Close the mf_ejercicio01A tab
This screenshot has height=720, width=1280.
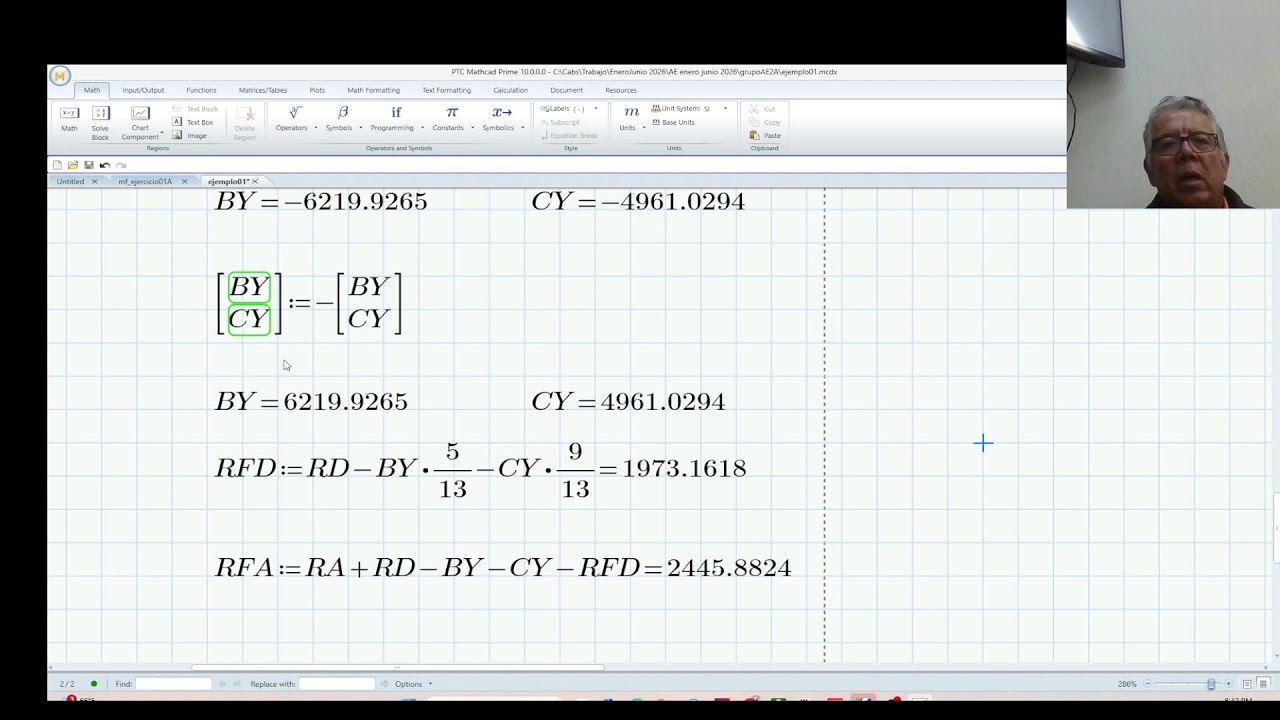click(184, 182)
